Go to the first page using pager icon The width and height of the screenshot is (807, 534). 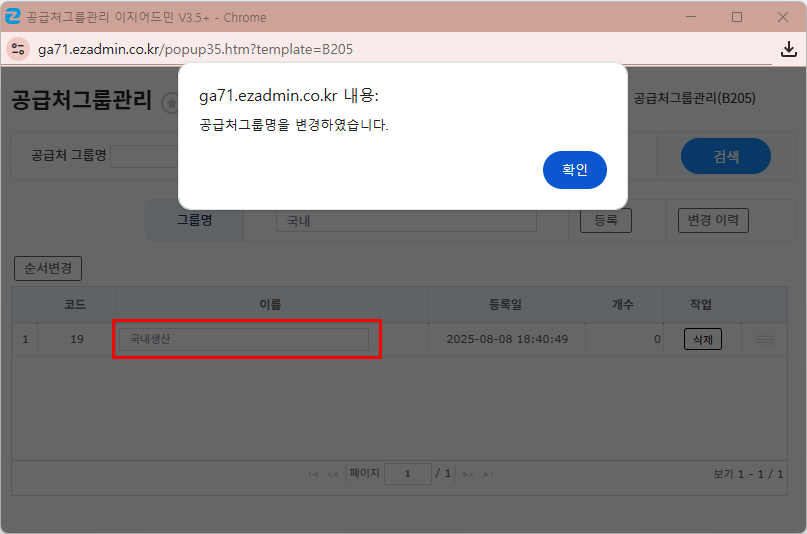point(314,473)
